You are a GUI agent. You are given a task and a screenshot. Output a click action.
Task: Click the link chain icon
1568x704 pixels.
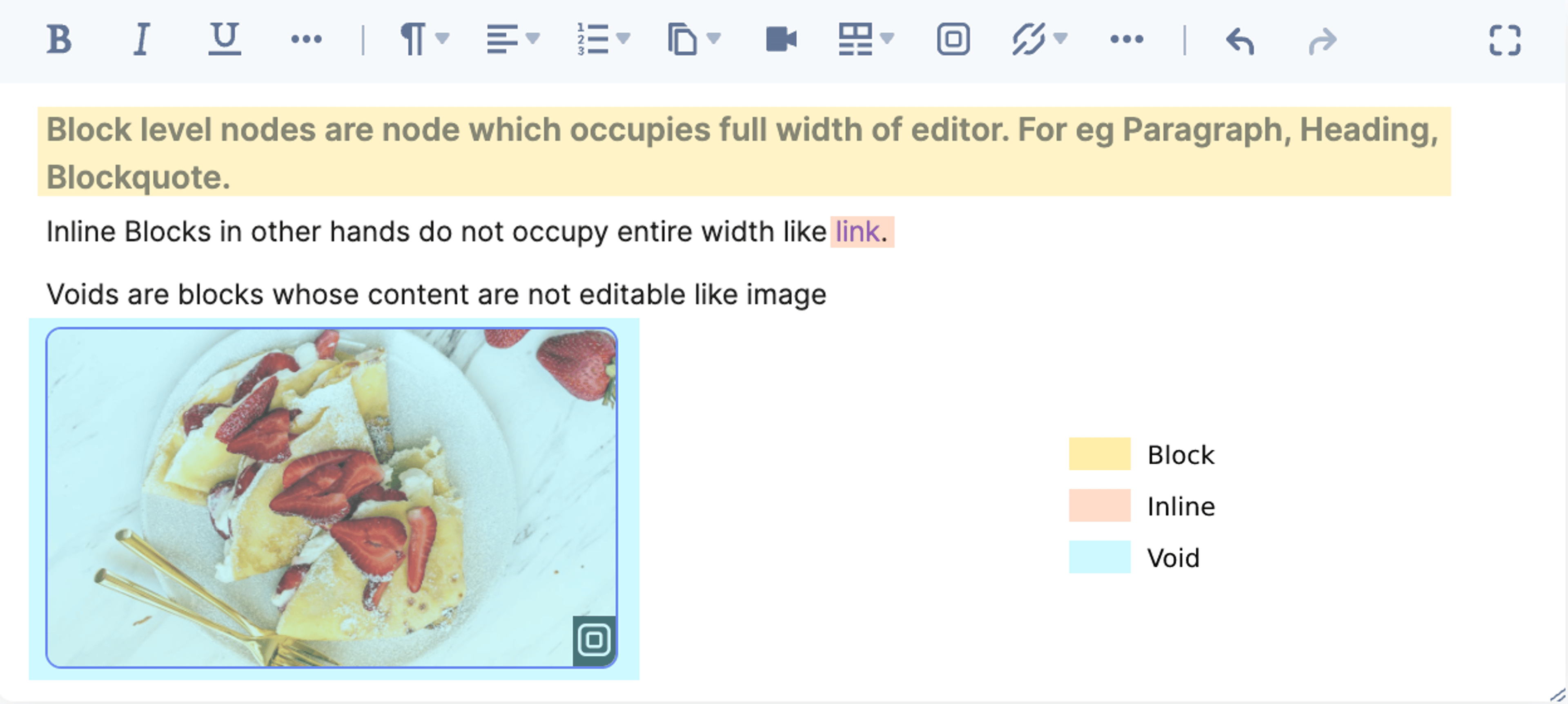[1029, 40]
